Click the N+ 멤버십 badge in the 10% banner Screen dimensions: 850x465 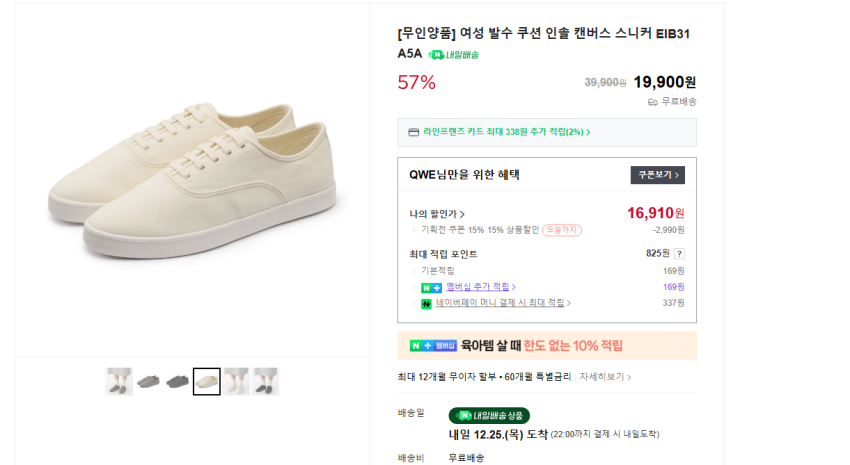434,346
